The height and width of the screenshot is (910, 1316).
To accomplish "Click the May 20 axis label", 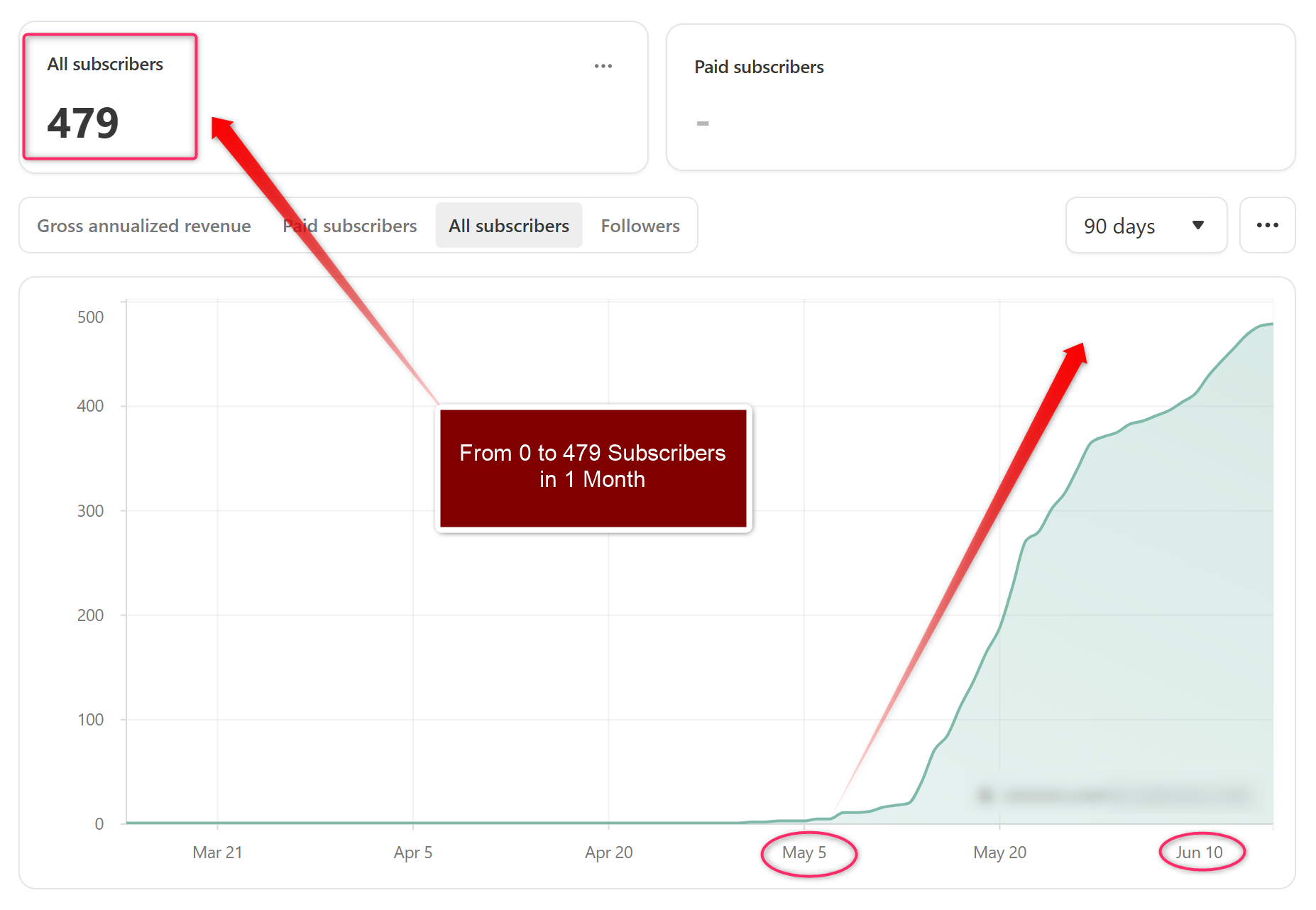I will click(999, 852).
